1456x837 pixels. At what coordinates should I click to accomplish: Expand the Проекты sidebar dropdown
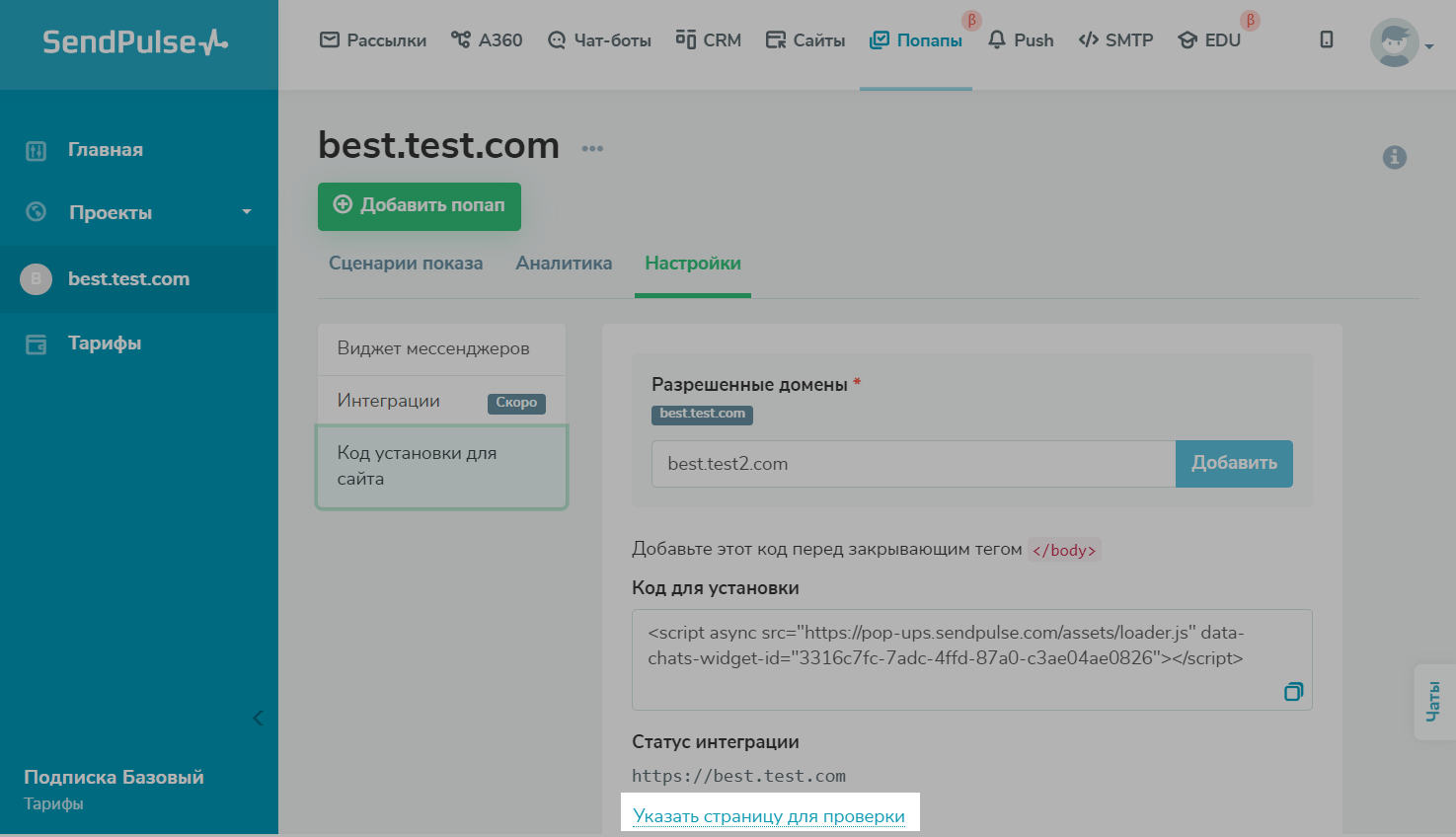click(x=246, y=212)
